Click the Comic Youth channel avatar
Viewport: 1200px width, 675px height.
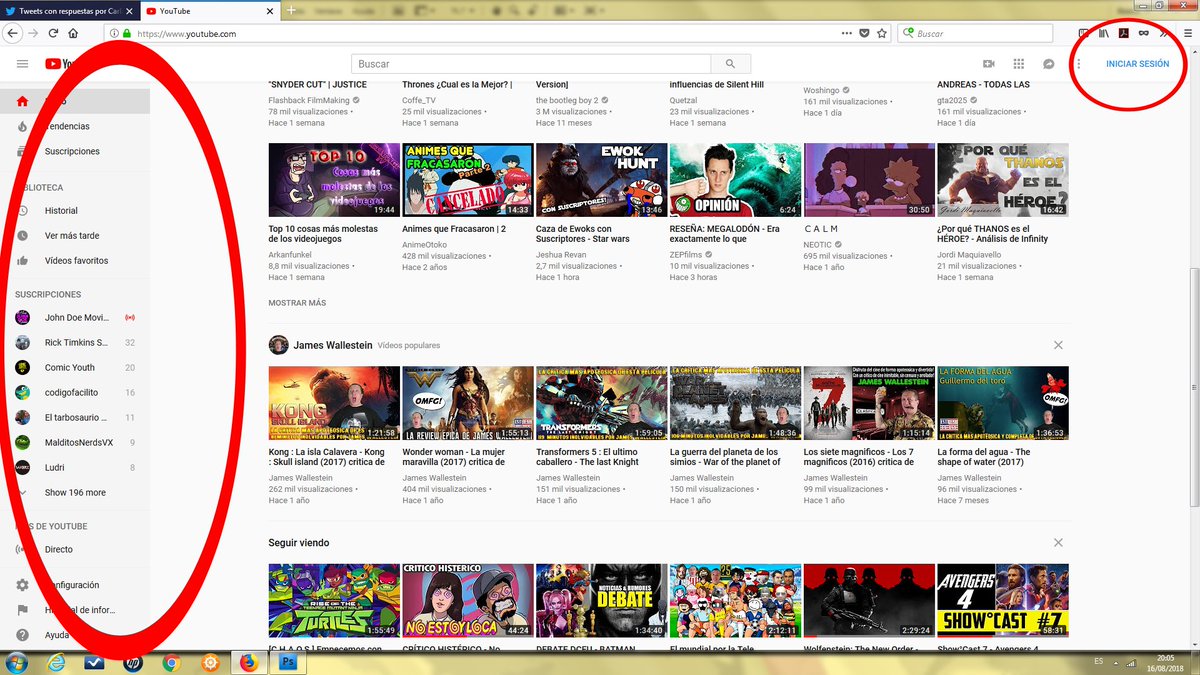22,367
